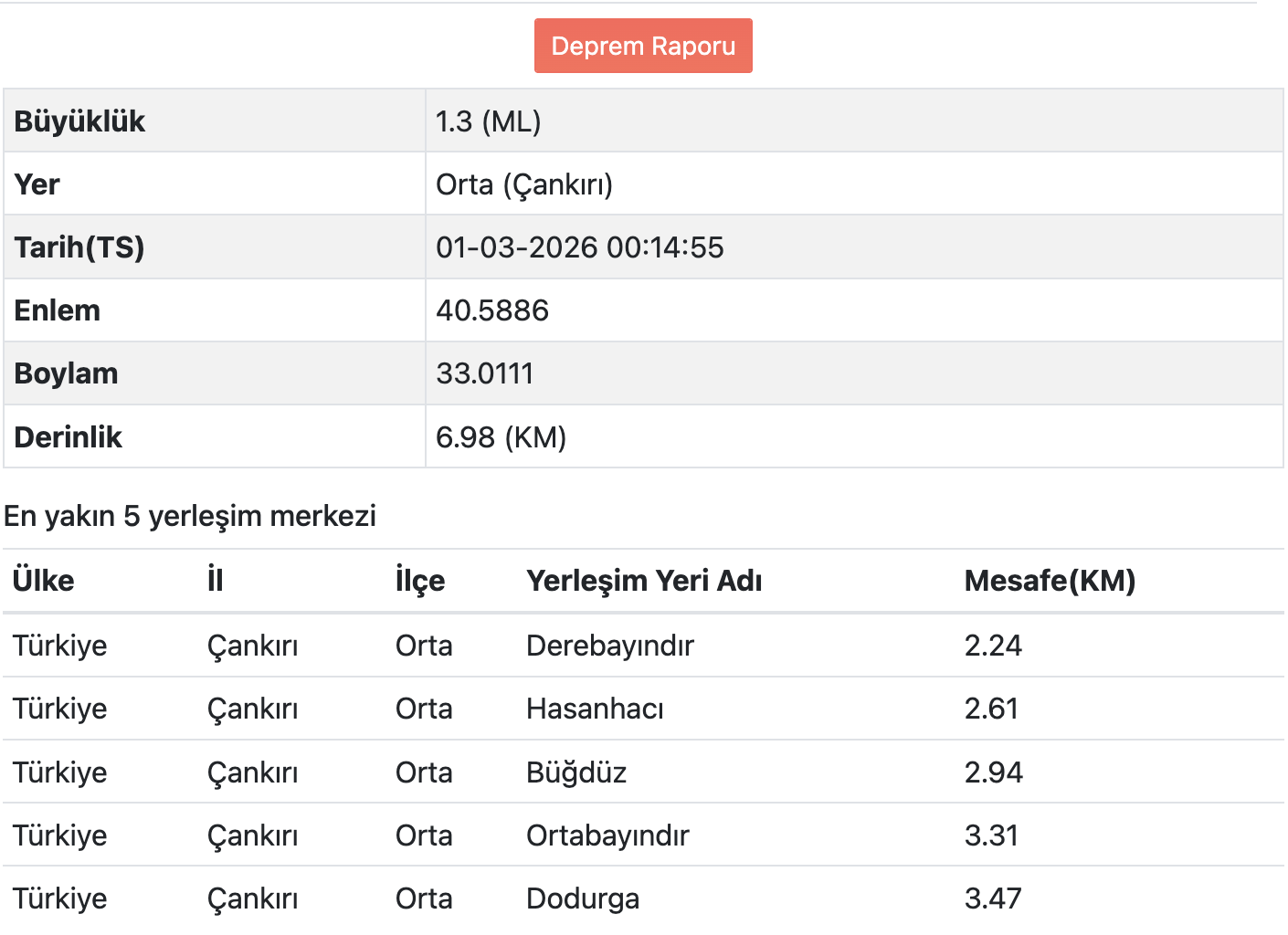Click the Derinlik row label
1288x935 pixels.
69,437
